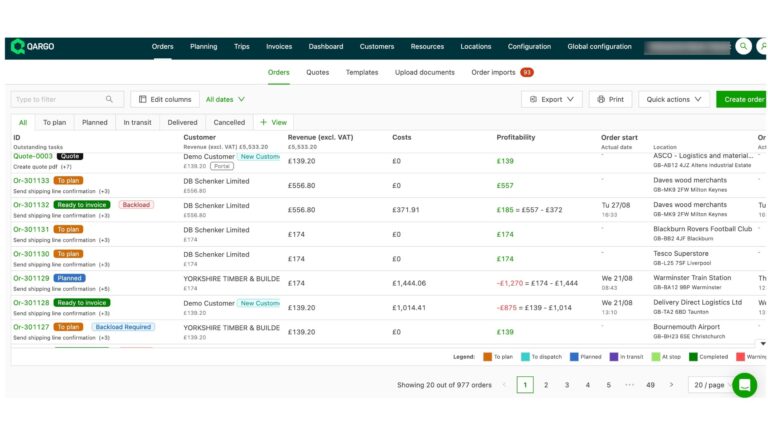Open the Quick actions dropdown
The image size is (768, 432).
(x=673, y=99)
